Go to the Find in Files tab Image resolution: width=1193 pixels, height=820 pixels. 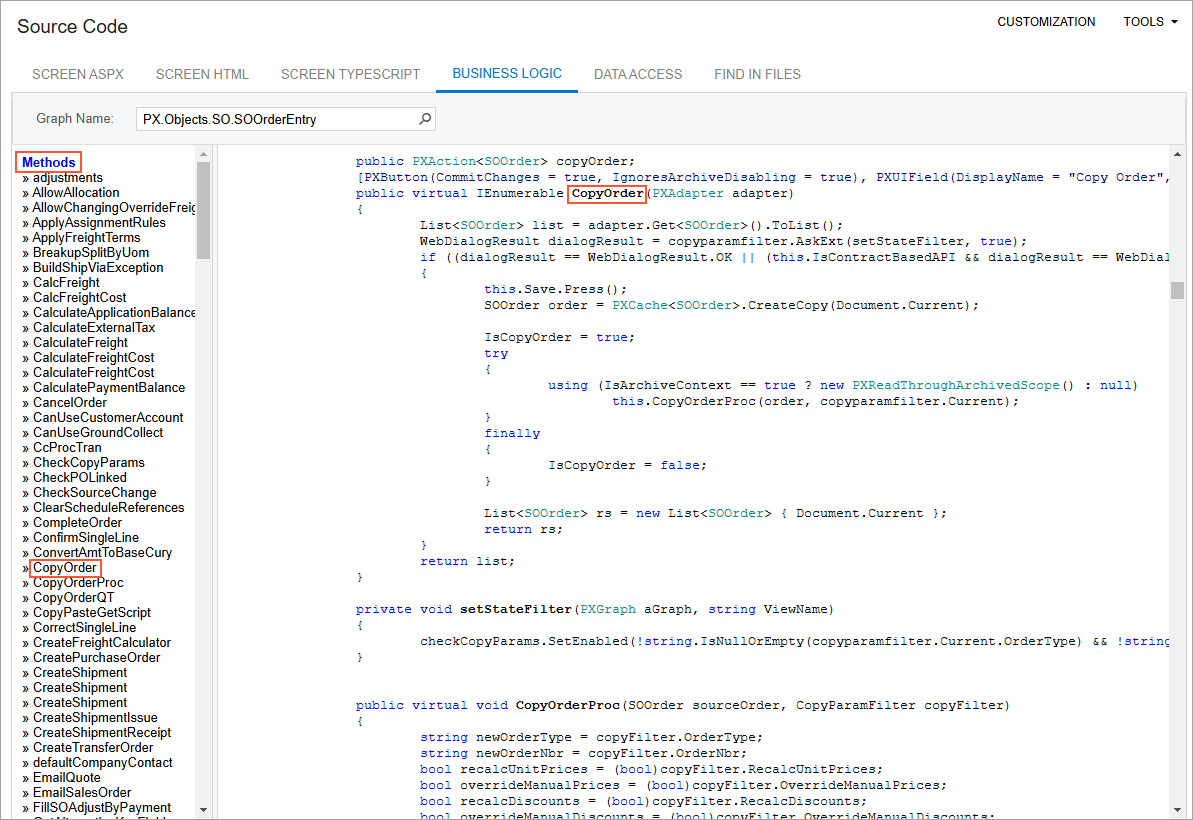(x=757, y=74)
